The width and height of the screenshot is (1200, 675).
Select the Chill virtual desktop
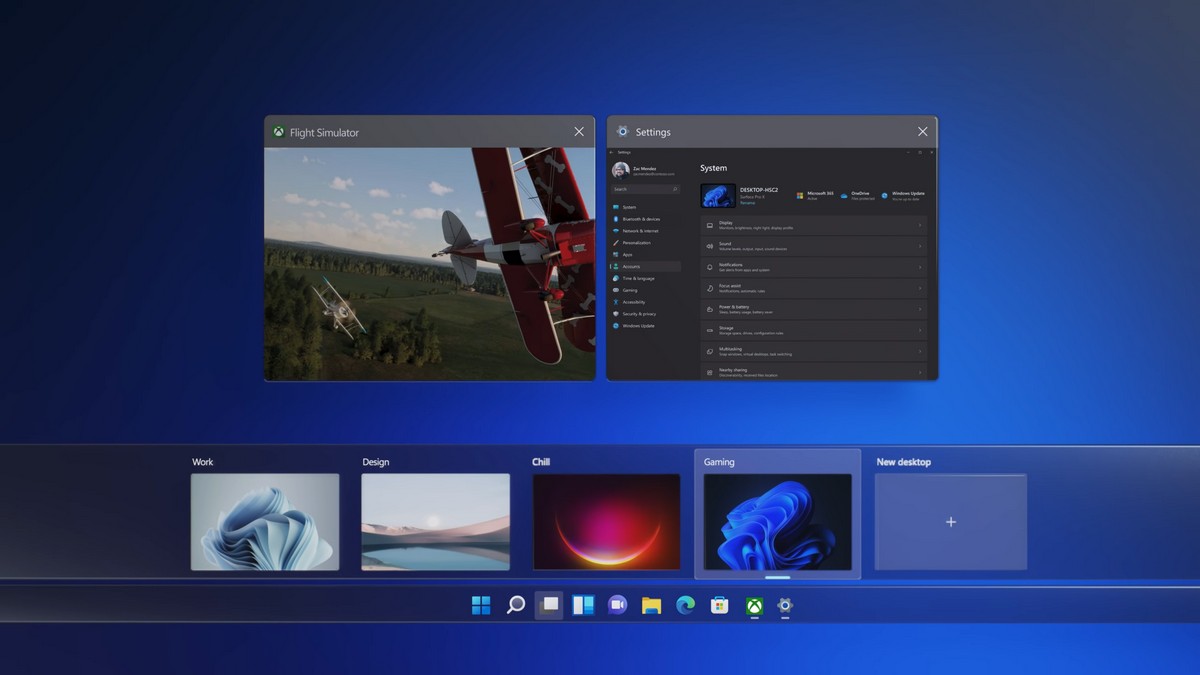pos(606,522)
